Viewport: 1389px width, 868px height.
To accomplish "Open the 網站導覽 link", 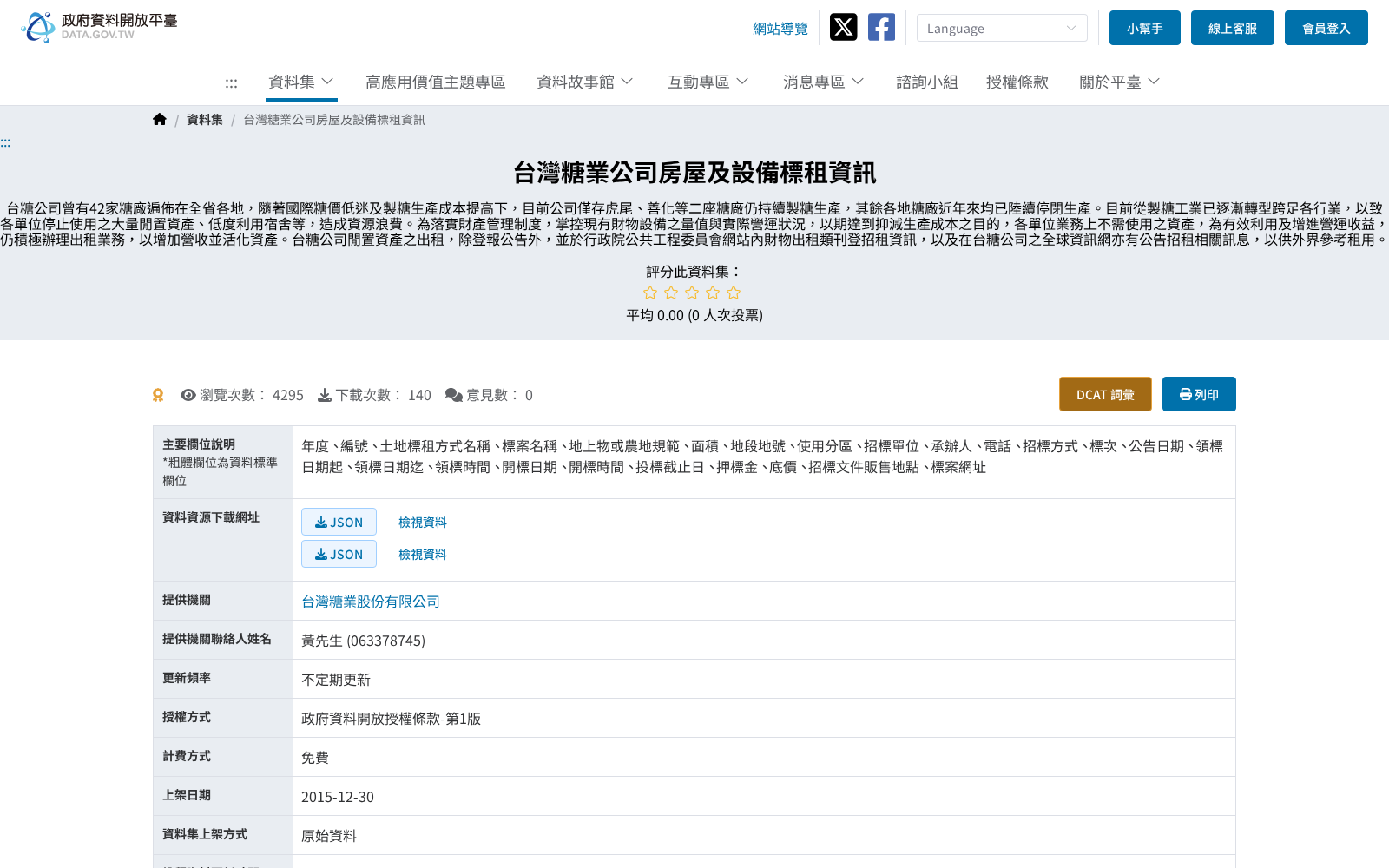I will pos(780,29).
